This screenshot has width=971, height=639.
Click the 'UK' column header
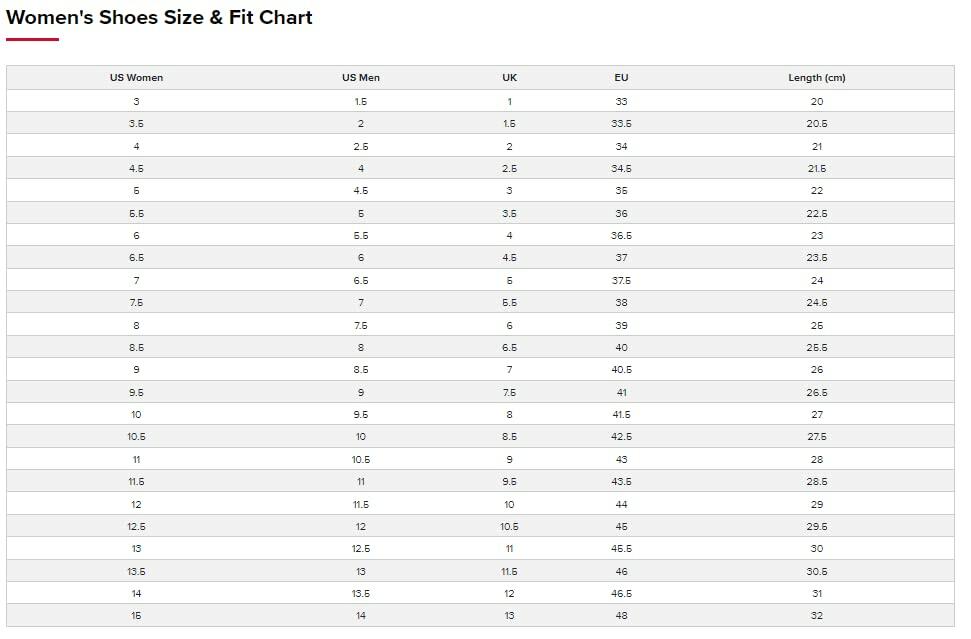(x=509, y=77)
